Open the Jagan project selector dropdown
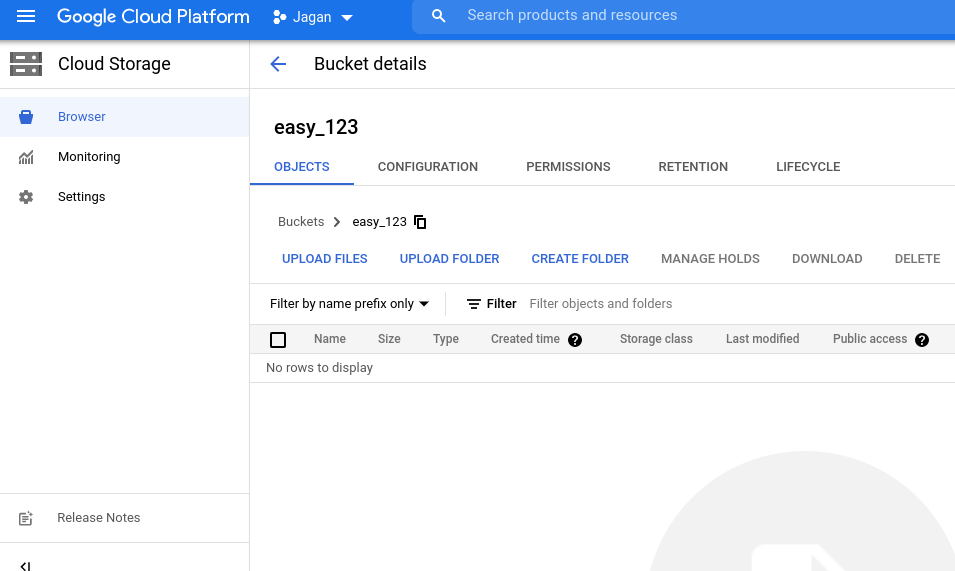 [312, 17]
